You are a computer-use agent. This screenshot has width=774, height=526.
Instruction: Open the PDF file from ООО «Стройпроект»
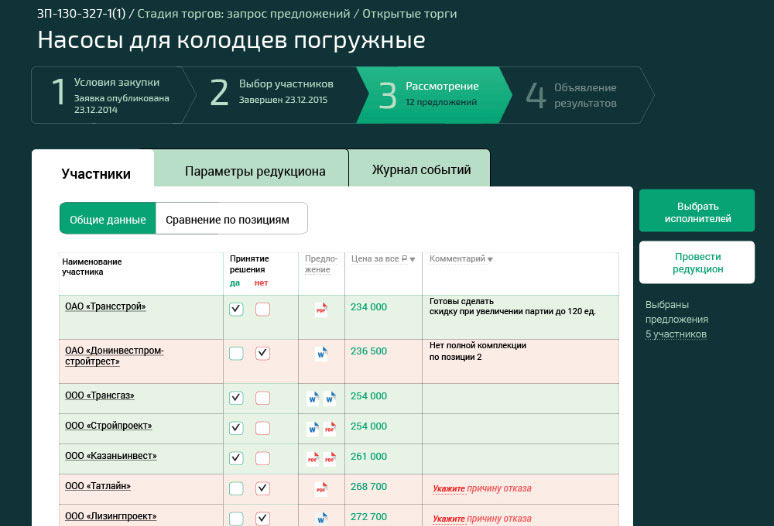329,428
